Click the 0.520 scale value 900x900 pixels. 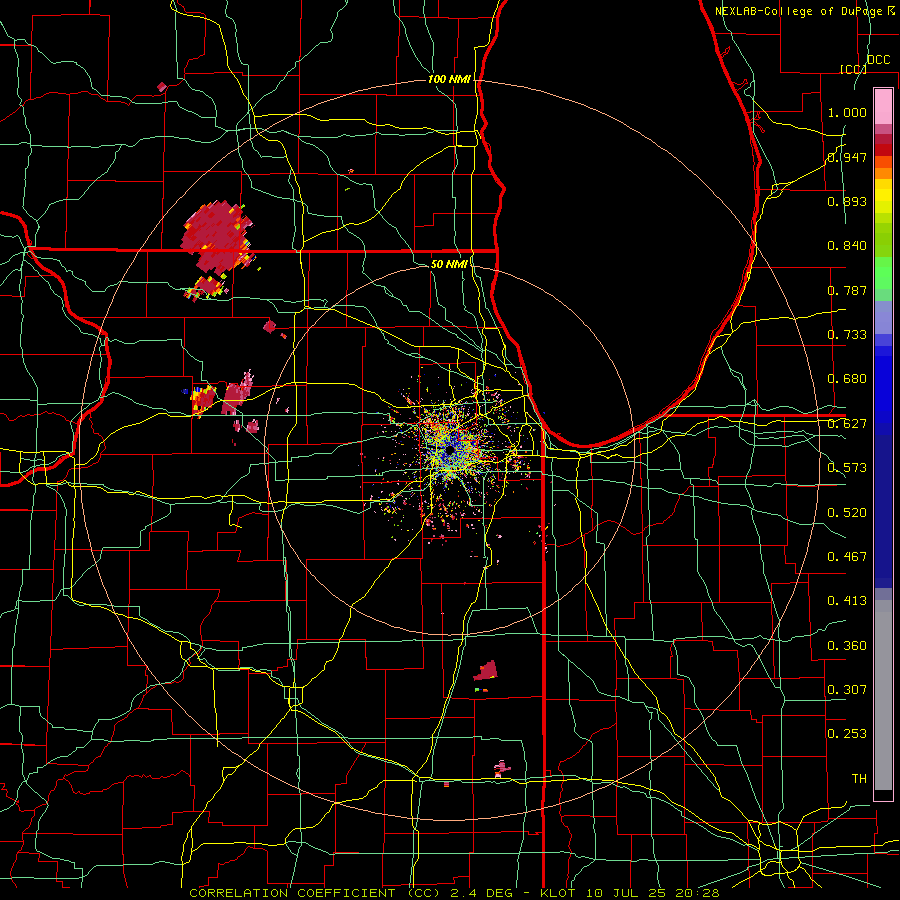pyautogui.click(x=847, y=513)
